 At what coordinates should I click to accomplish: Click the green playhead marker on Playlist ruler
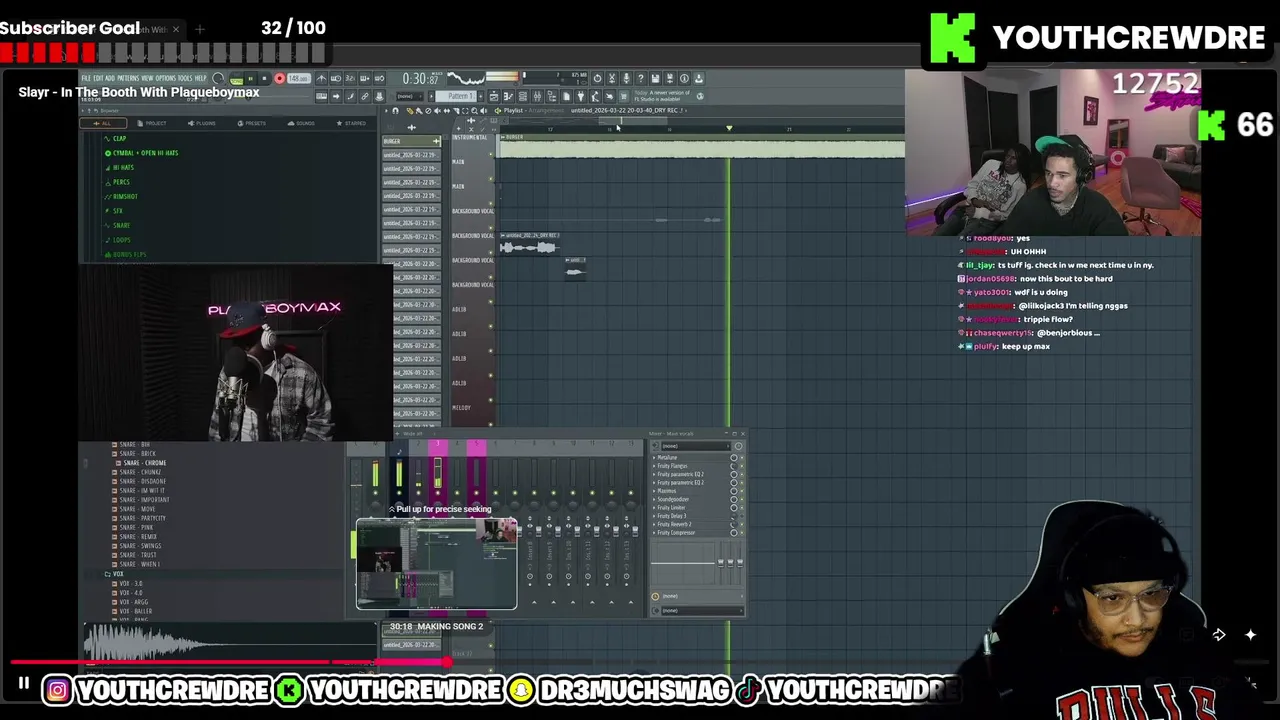pos(729,128)
